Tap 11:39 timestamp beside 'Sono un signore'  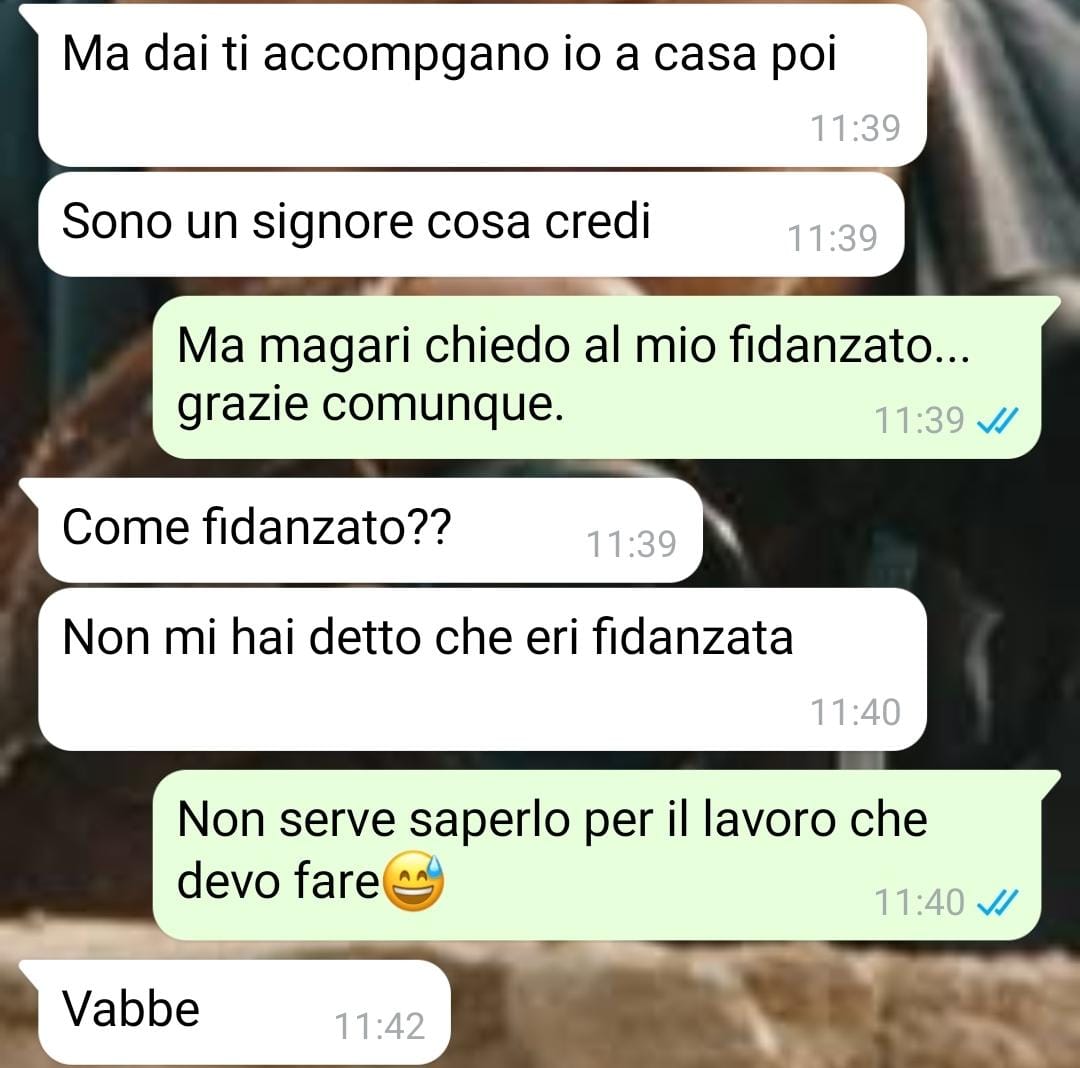833,238
